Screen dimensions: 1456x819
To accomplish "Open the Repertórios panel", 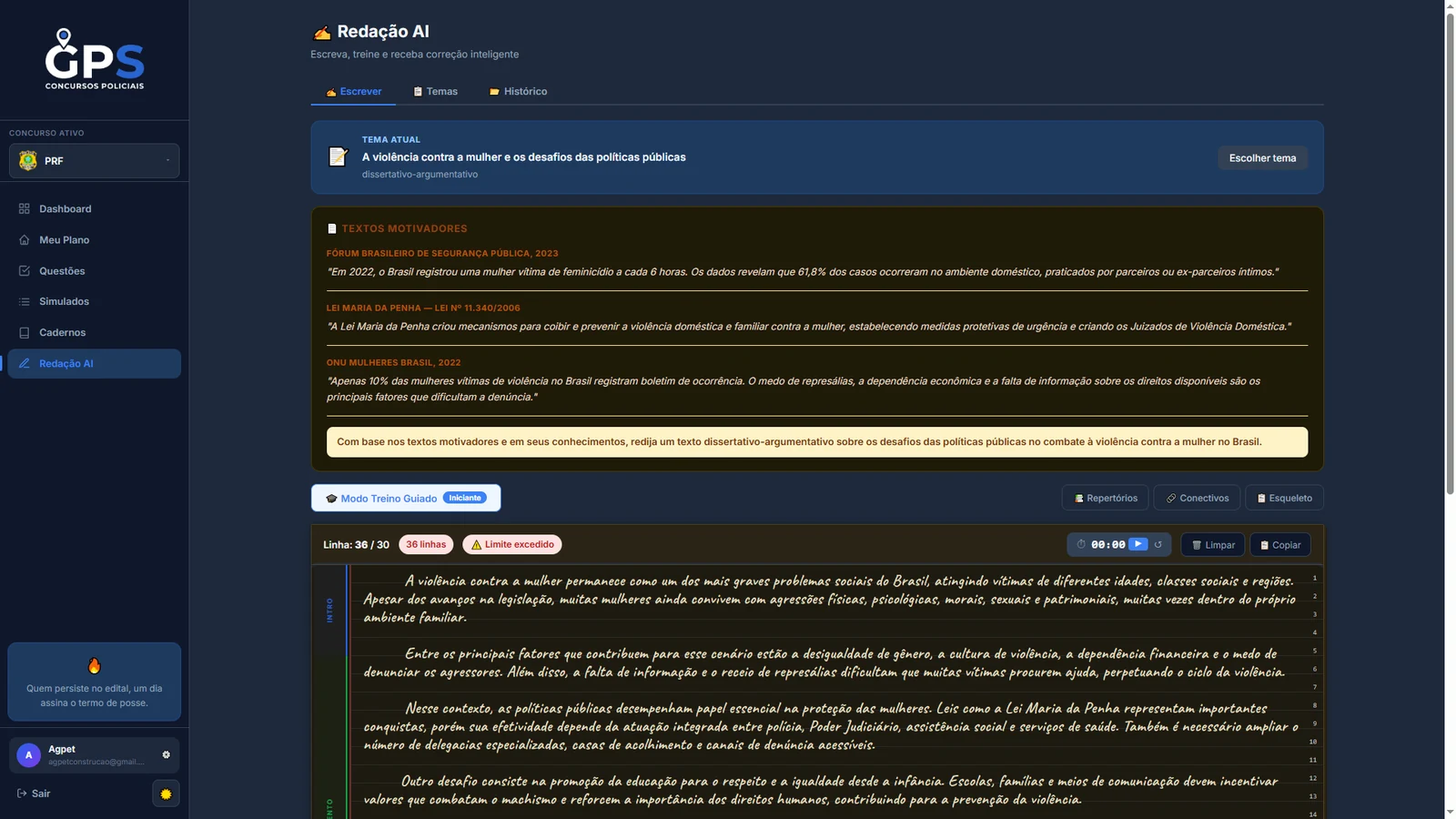I will click(x=1105, y=499).
